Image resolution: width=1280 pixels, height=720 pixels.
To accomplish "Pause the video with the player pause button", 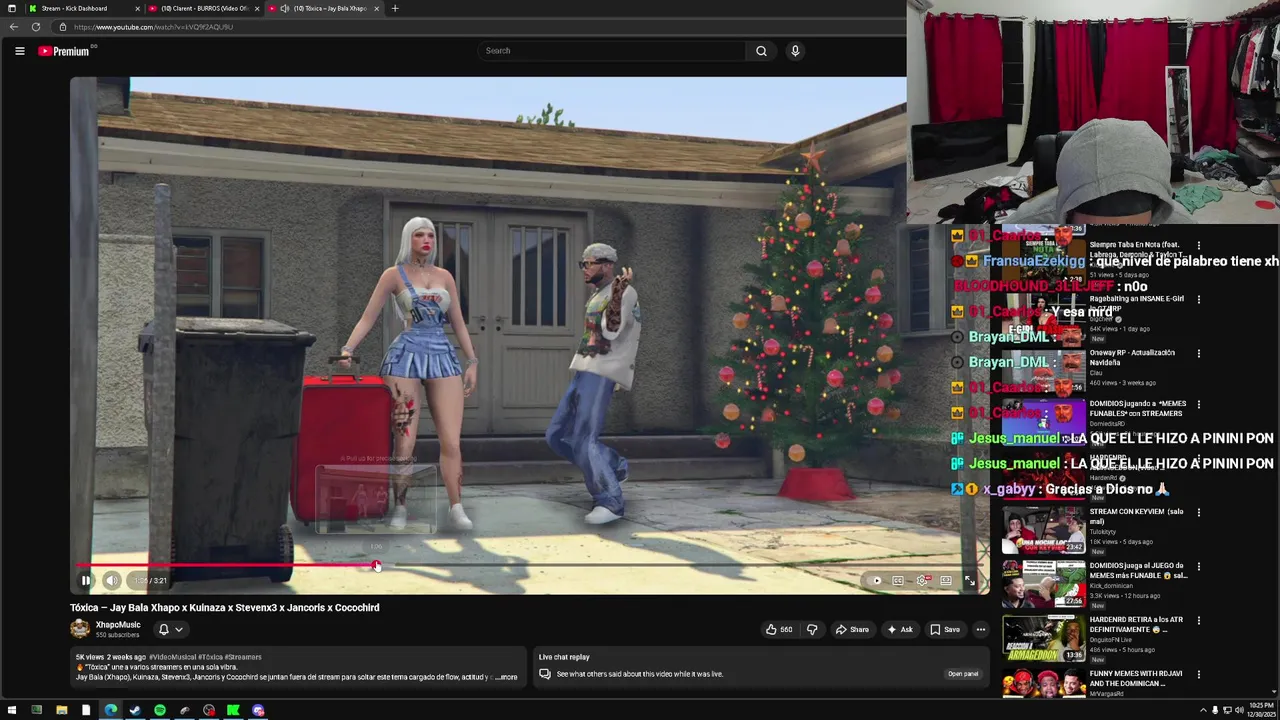I will point(86,581).
